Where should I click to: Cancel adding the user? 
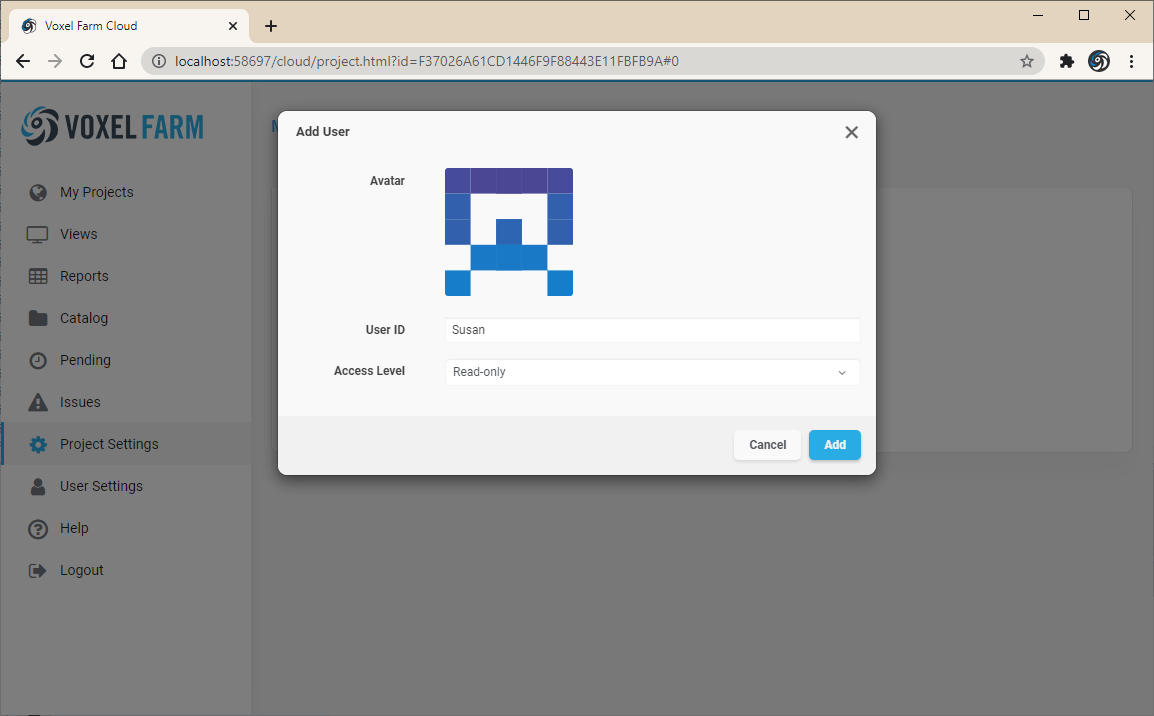coord(767,445)
